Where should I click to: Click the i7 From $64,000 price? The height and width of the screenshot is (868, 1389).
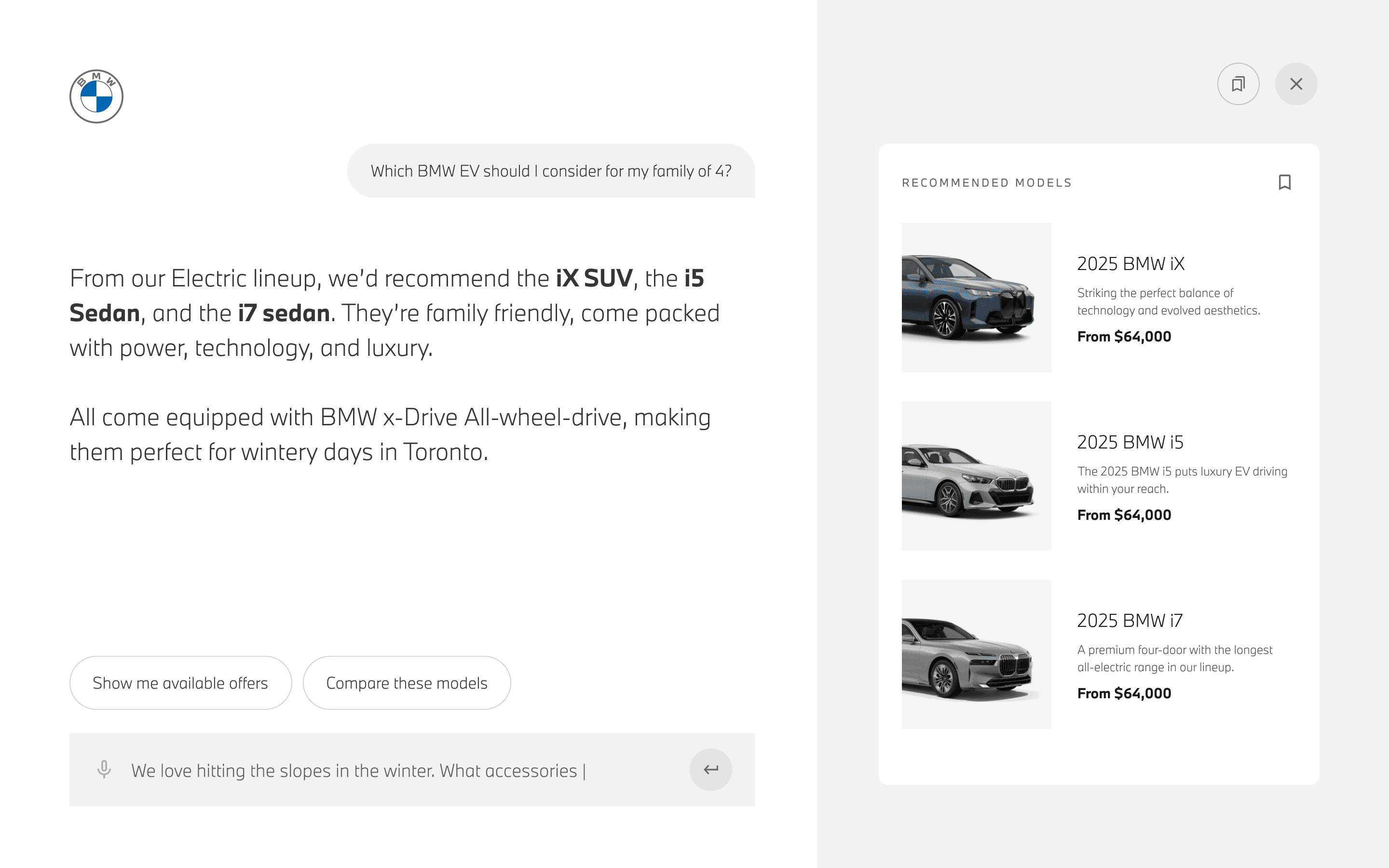[x=1124, y=693]
